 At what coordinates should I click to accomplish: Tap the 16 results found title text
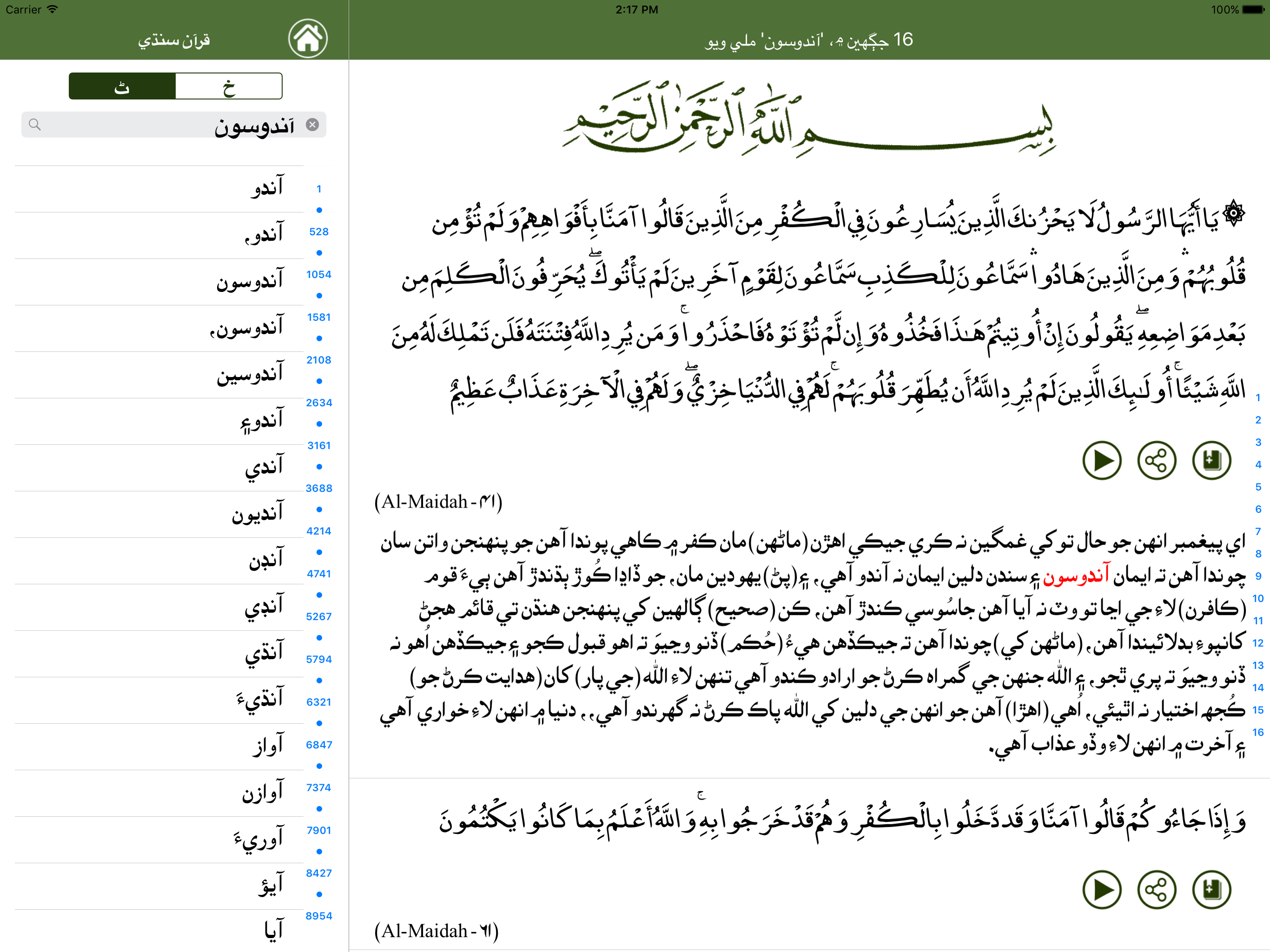point(809,40)
